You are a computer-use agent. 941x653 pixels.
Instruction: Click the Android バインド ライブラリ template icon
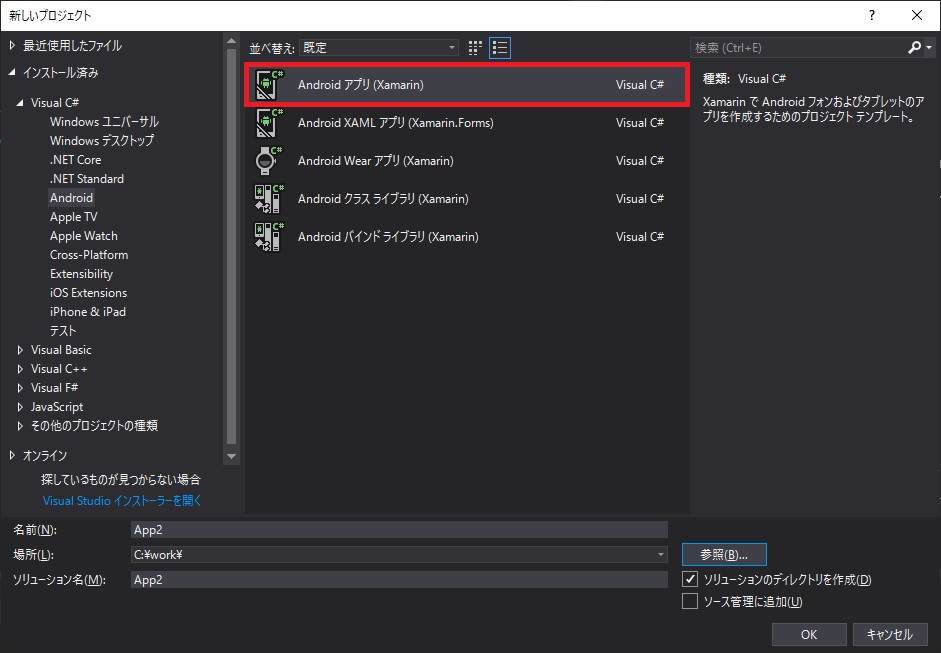point(269,236)
